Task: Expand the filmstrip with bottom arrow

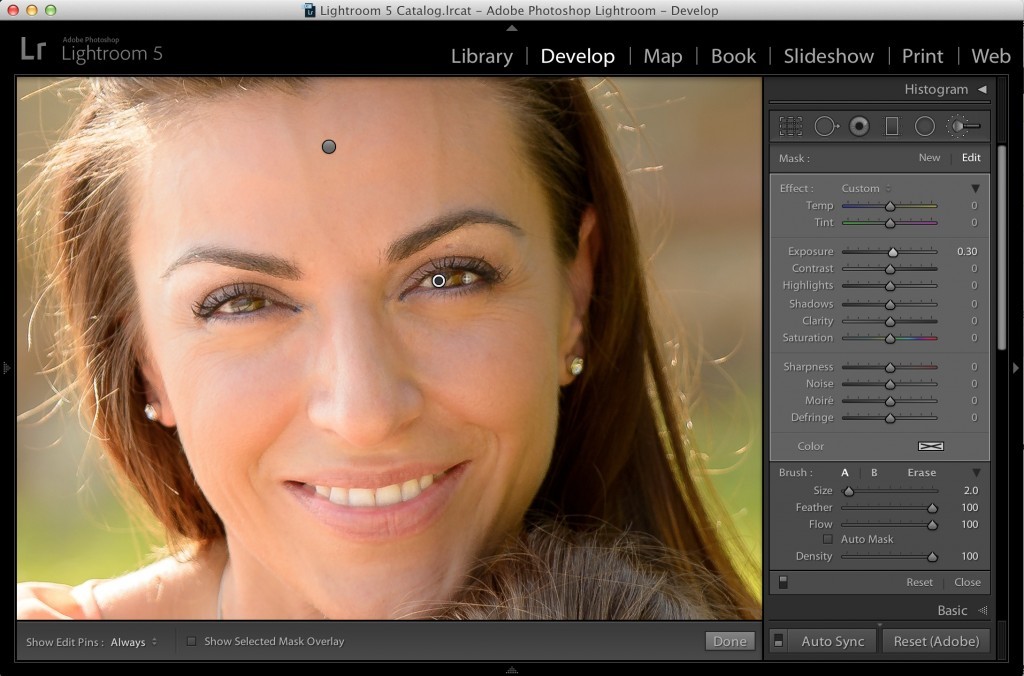Action: coord(512,670)
